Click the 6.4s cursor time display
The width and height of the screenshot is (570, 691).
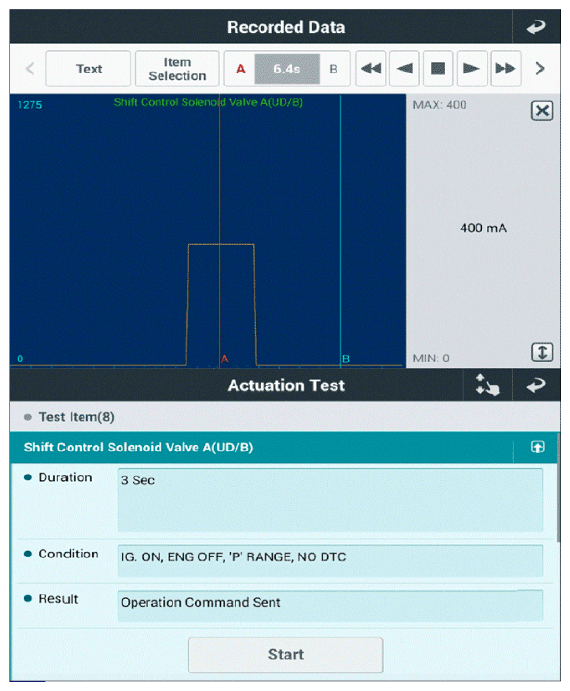(287, 69)
